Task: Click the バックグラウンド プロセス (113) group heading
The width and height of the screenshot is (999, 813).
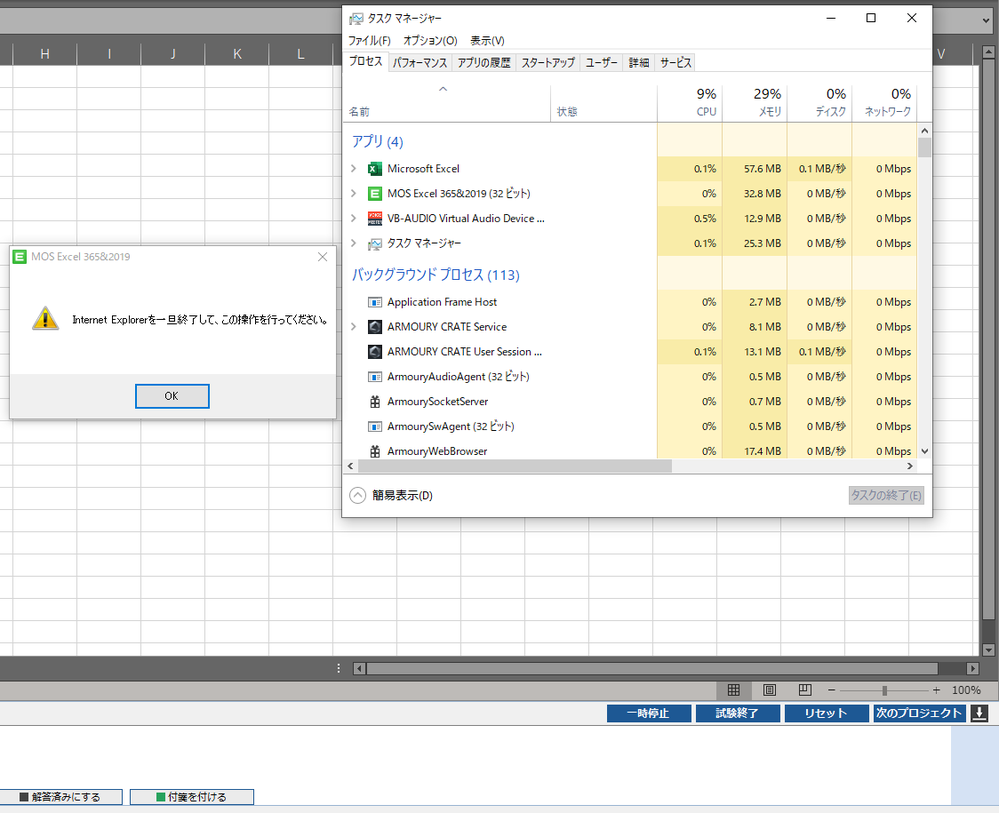Action: coord(436,275)
